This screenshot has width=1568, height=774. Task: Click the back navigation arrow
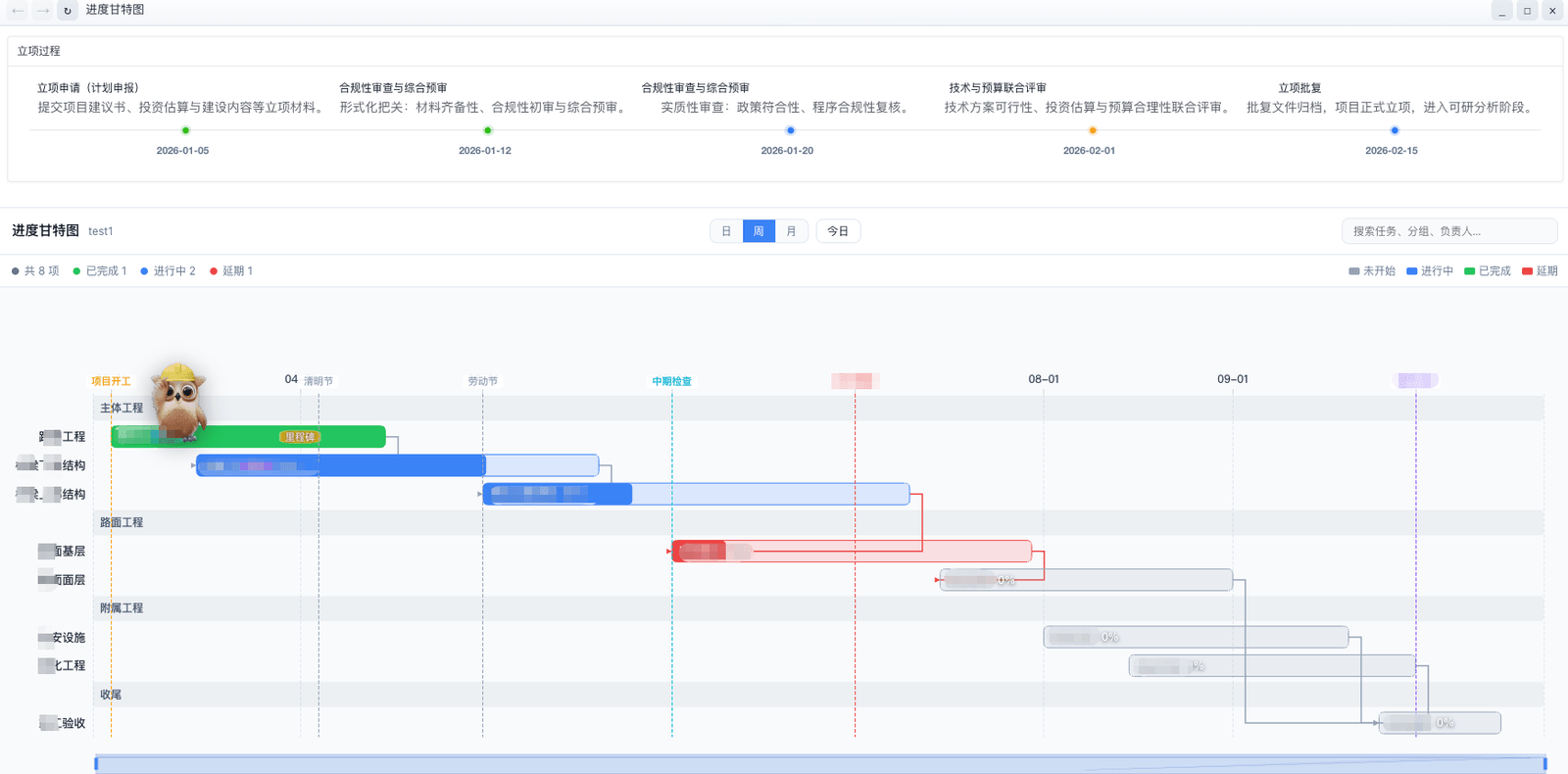[x=18, y=11]
